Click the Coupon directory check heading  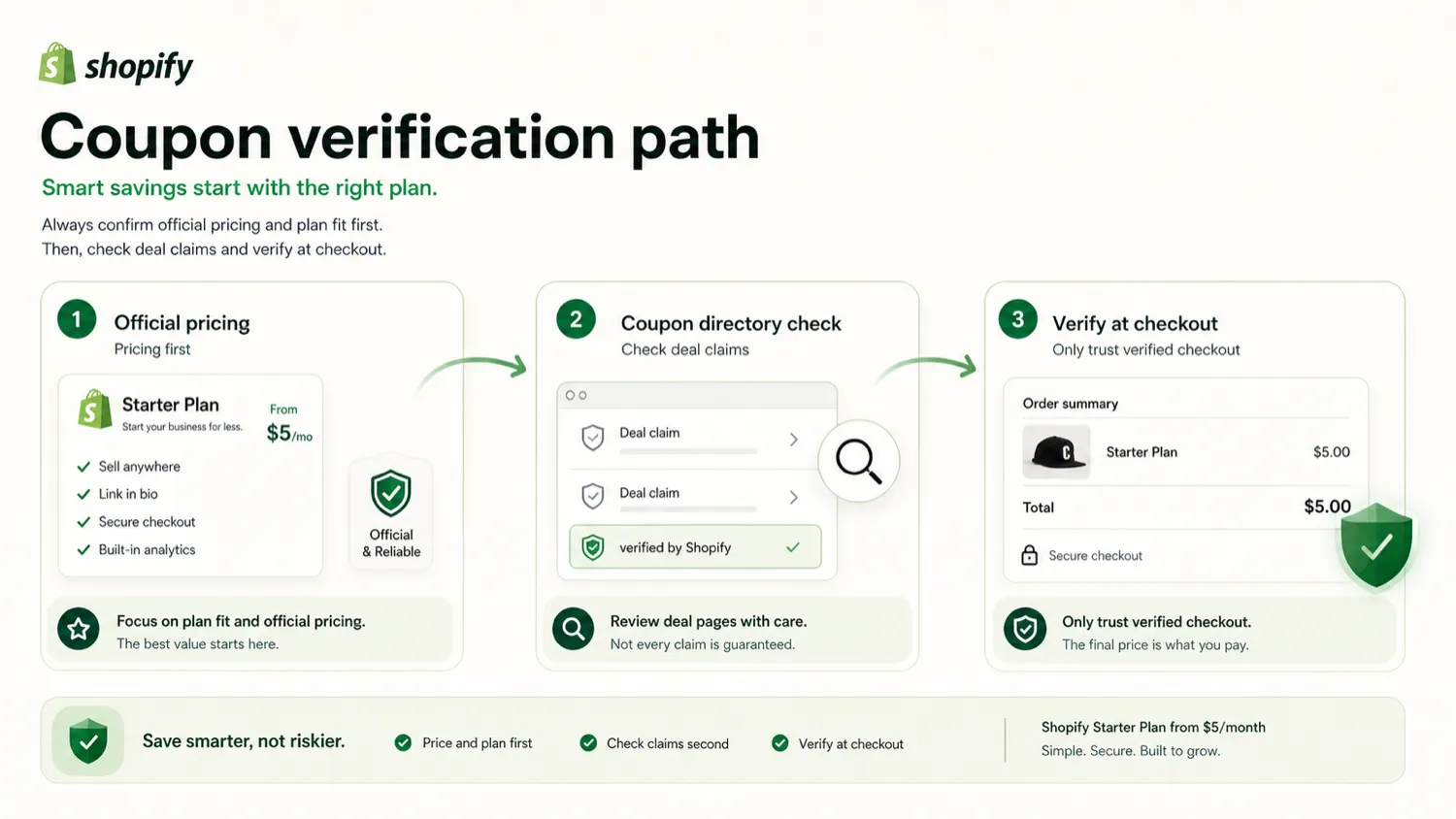(731, 323)
